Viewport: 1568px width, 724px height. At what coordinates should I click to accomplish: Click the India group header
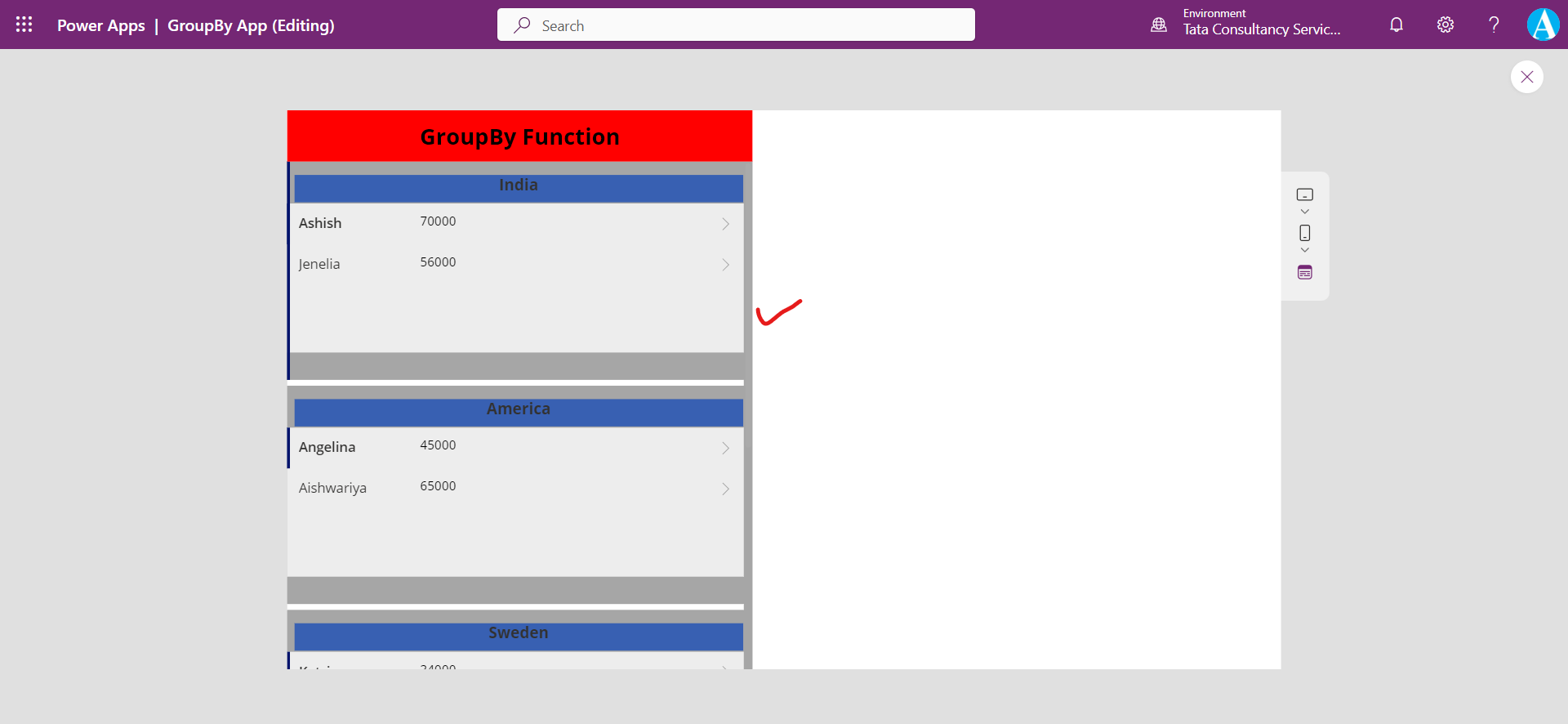pos(518,187)
